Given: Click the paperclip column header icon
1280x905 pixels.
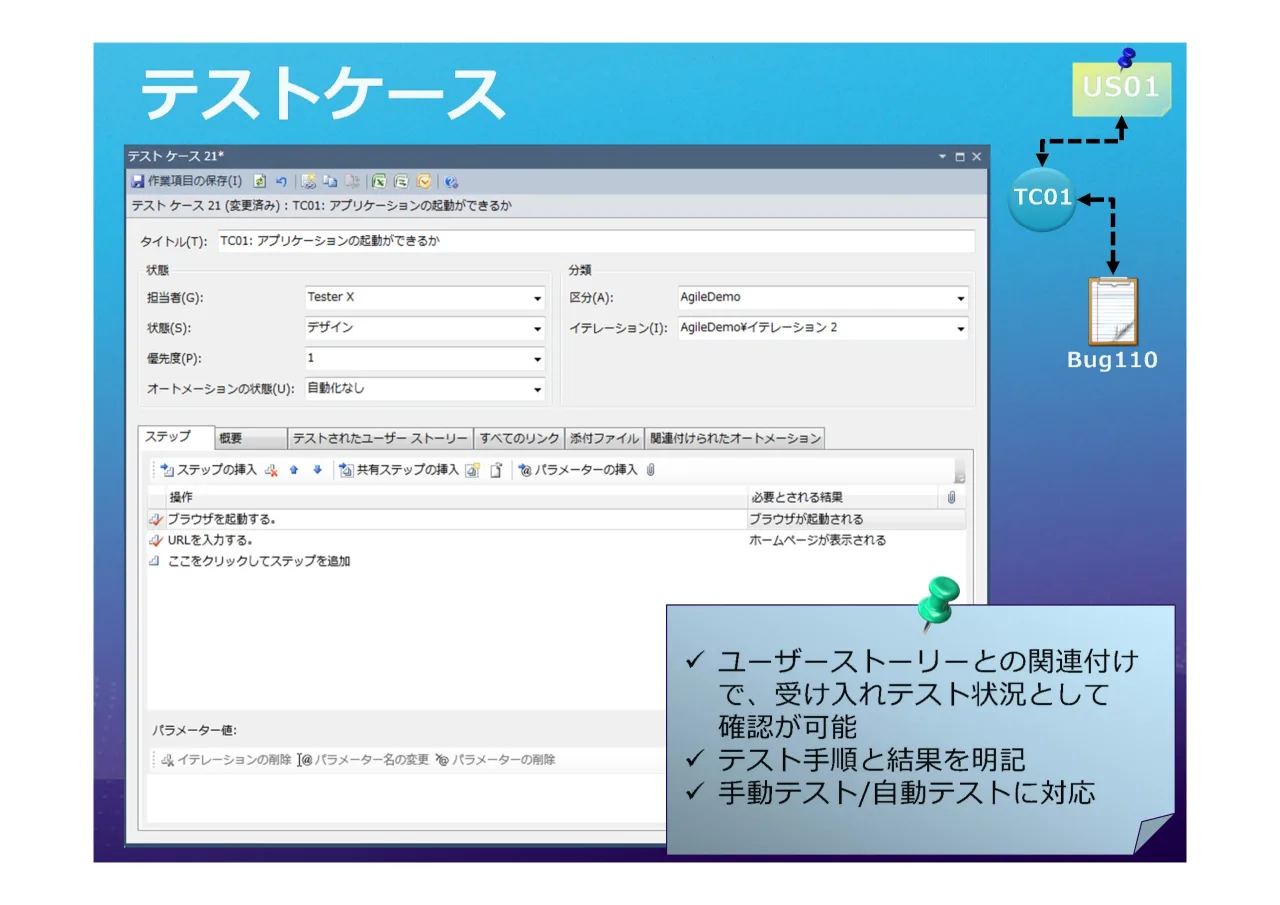Looking at the screenshot, I should 951,497.
